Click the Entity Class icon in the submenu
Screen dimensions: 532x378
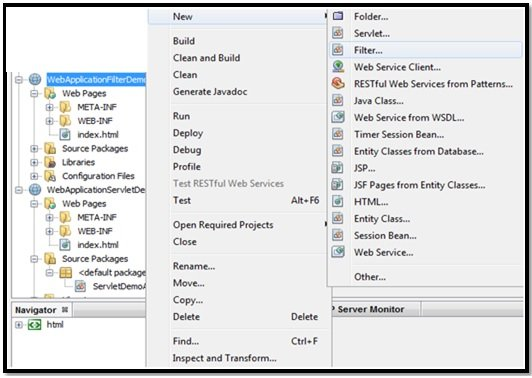(x=338, y=218)
